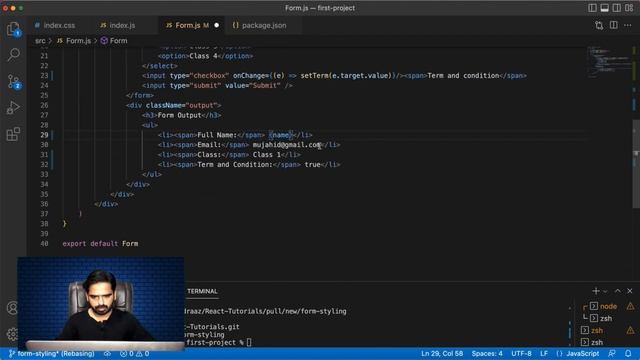This screenshot has width=640, height=360.
Task: Click src in the breadcrumb
Action: (x=40, y=41)
